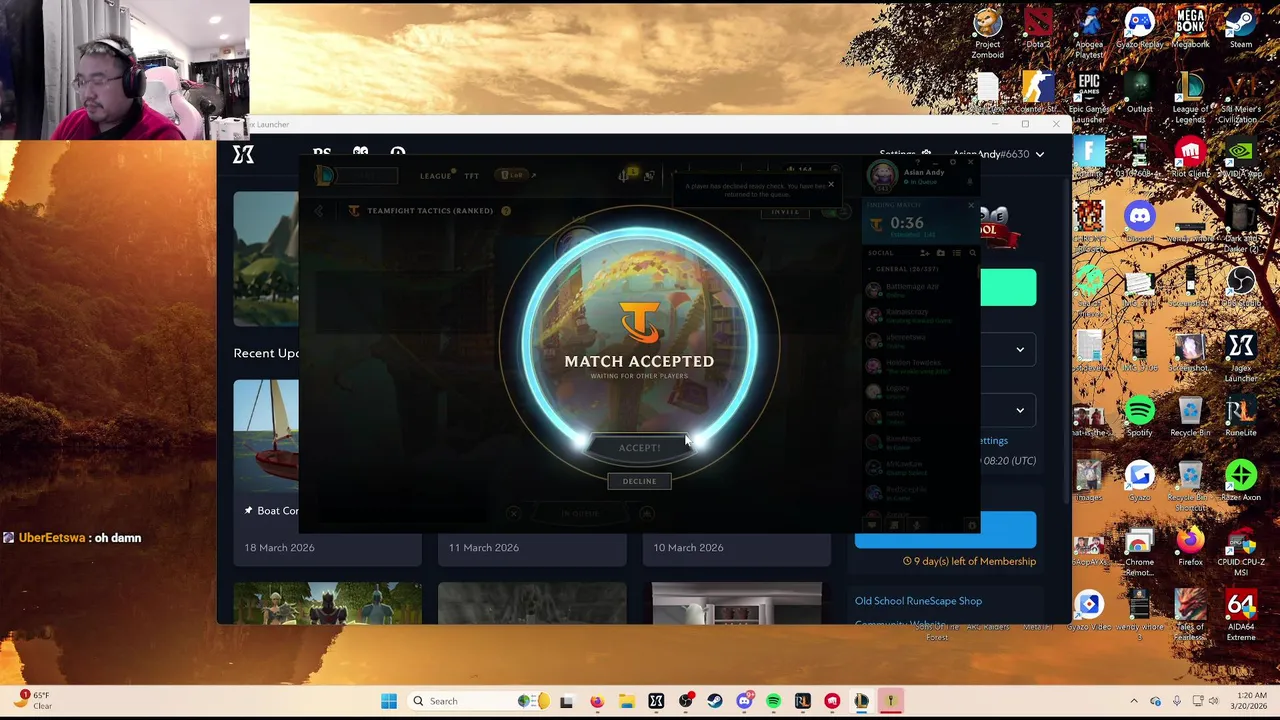The image size is (1280, 720).
Task: Open Sid Meier's Civilization desktop icon
Action: (1241, 97)
